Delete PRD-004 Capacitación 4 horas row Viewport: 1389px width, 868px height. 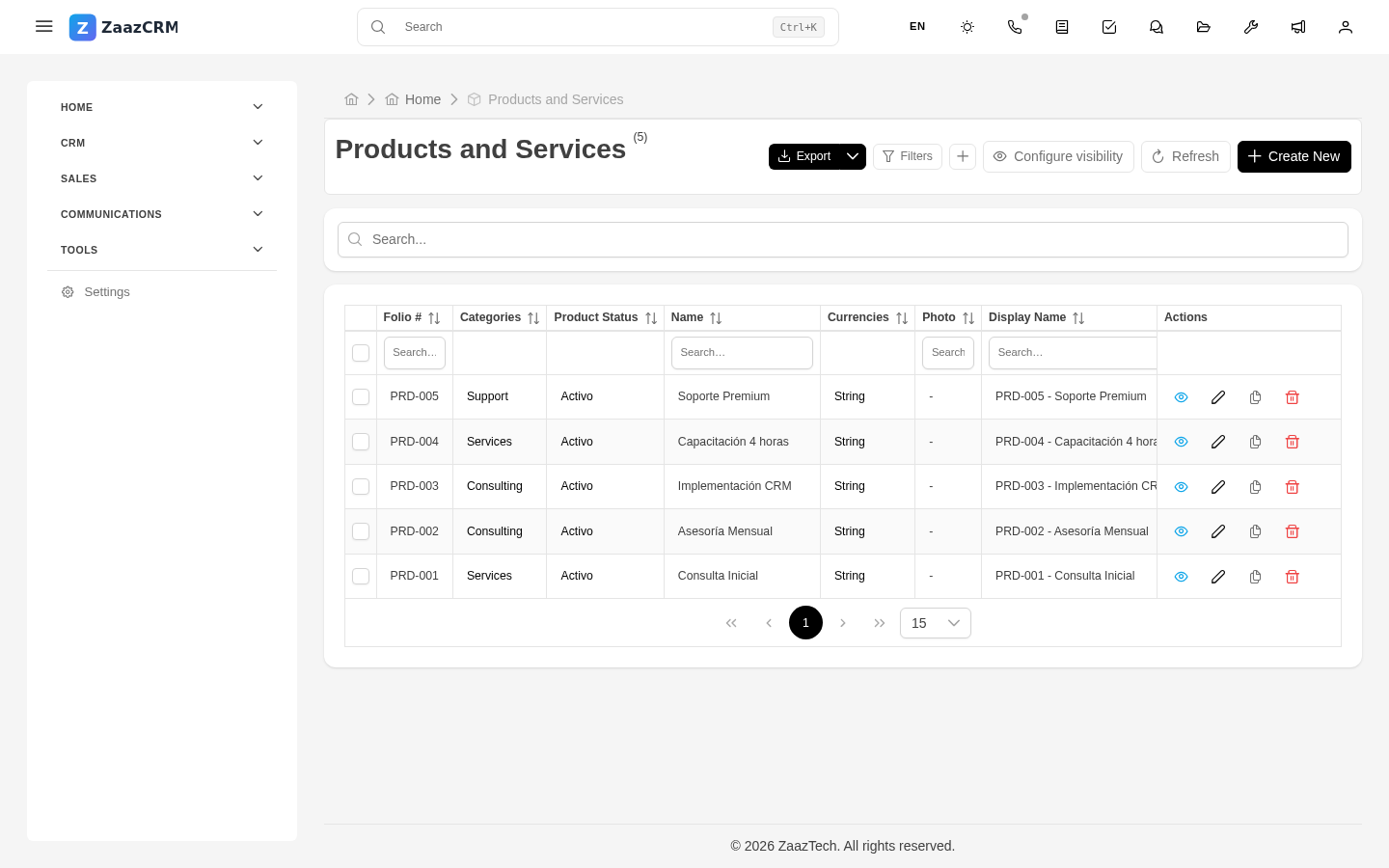click(1293, 442)
